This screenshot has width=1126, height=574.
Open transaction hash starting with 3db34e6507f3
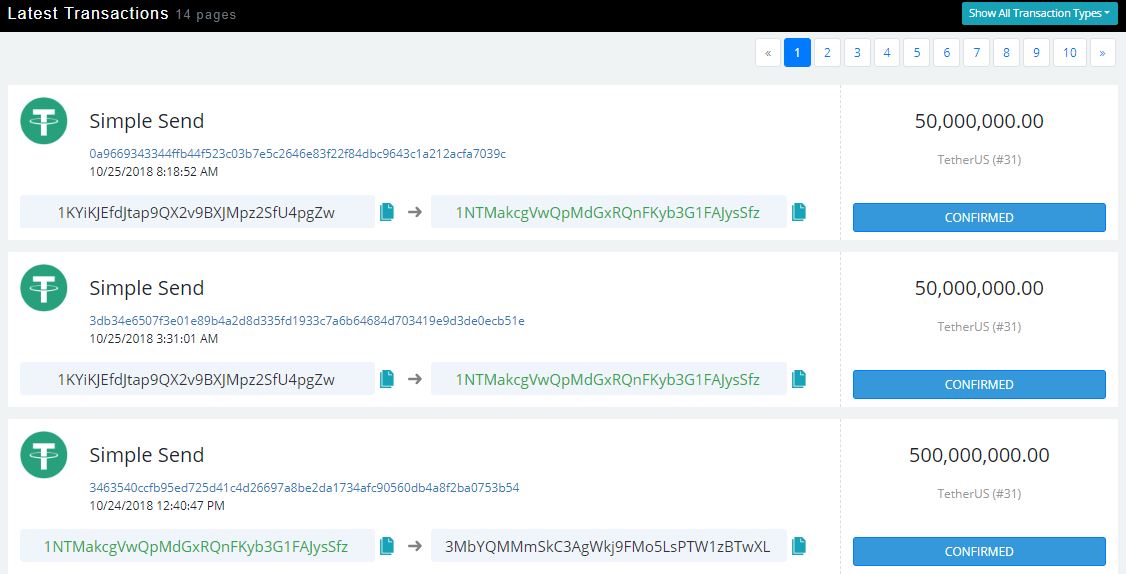point(306,321)
